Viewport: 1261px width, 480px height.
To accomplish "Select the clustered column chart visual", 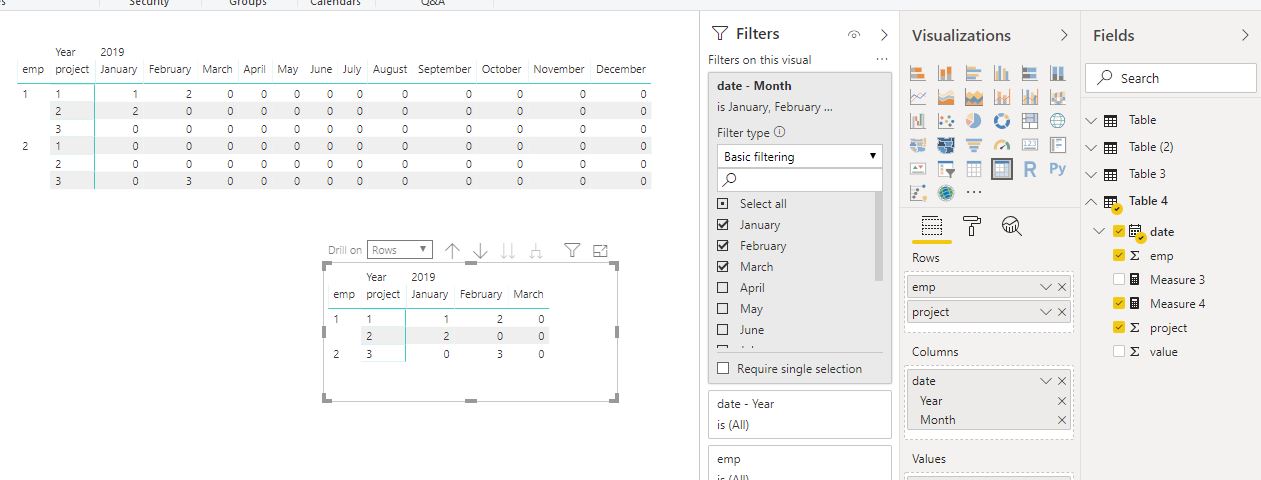I will (1002, 73).
